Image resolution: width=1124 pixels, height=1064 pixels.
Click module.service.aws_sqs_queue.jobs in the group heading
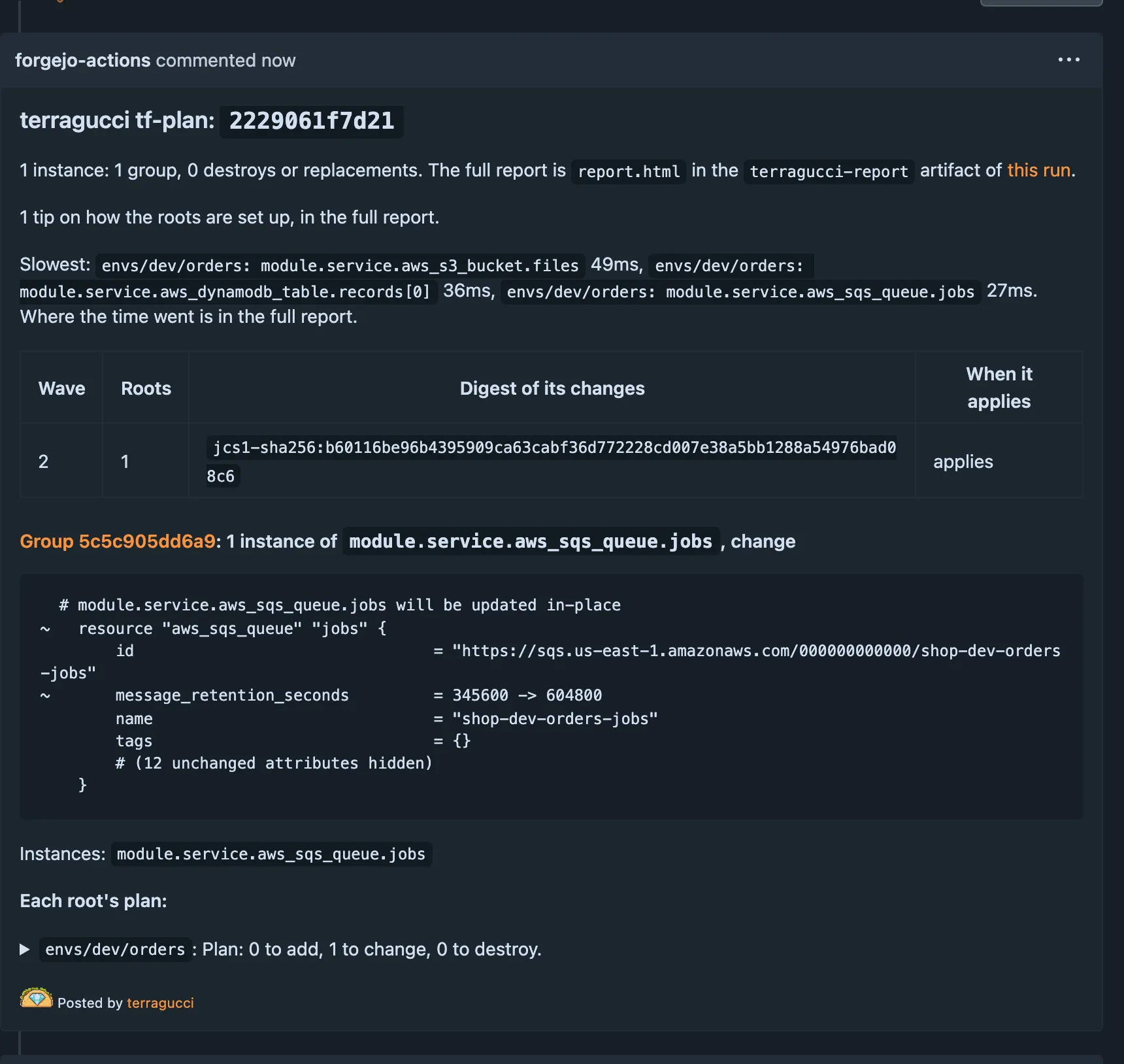(531, 542)
